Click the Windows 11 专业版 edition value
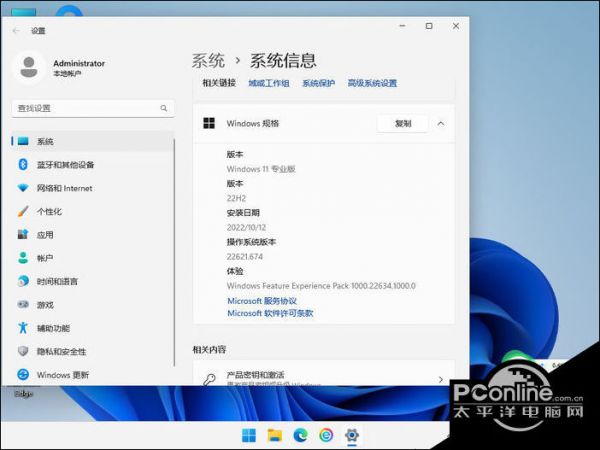Viewport: 600px width, 450px height. [261, 169]
